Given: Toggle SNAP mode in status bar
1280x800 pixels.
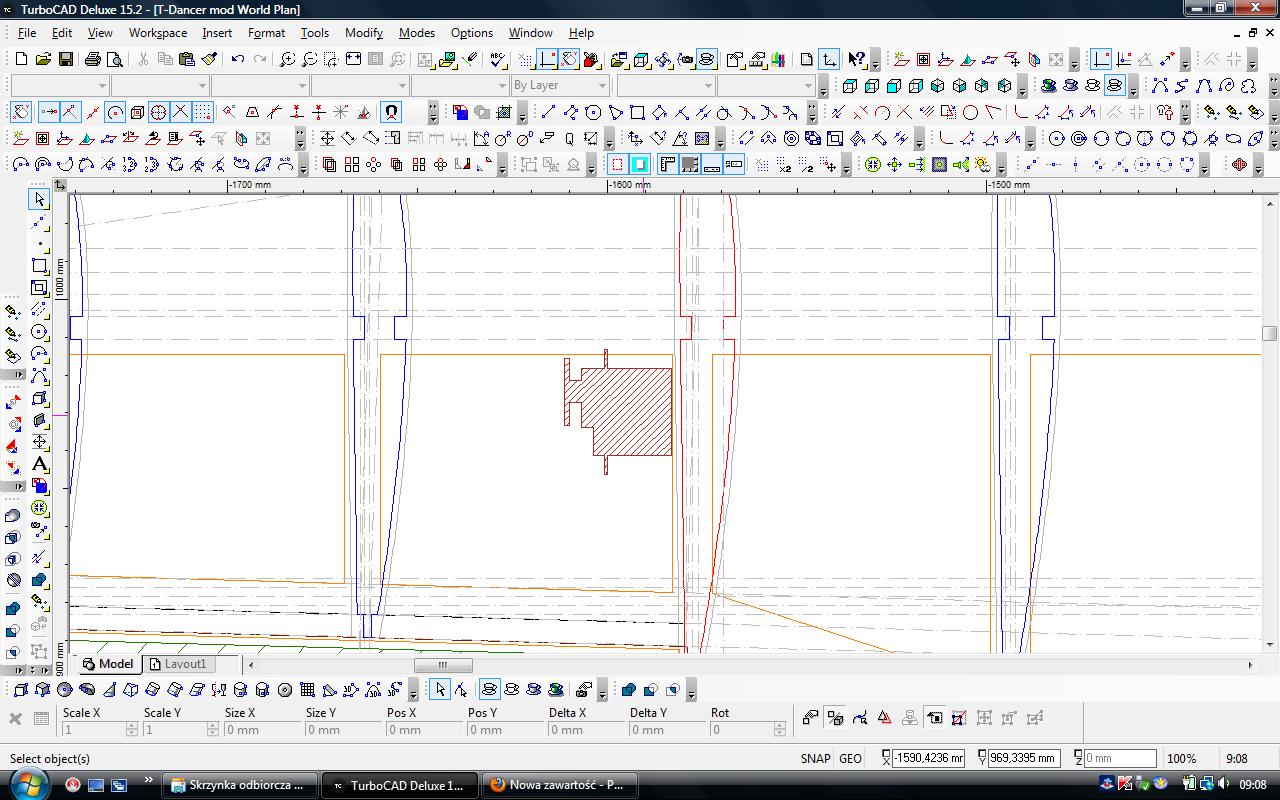Looking at the screenshot, I should coord(815,758).
